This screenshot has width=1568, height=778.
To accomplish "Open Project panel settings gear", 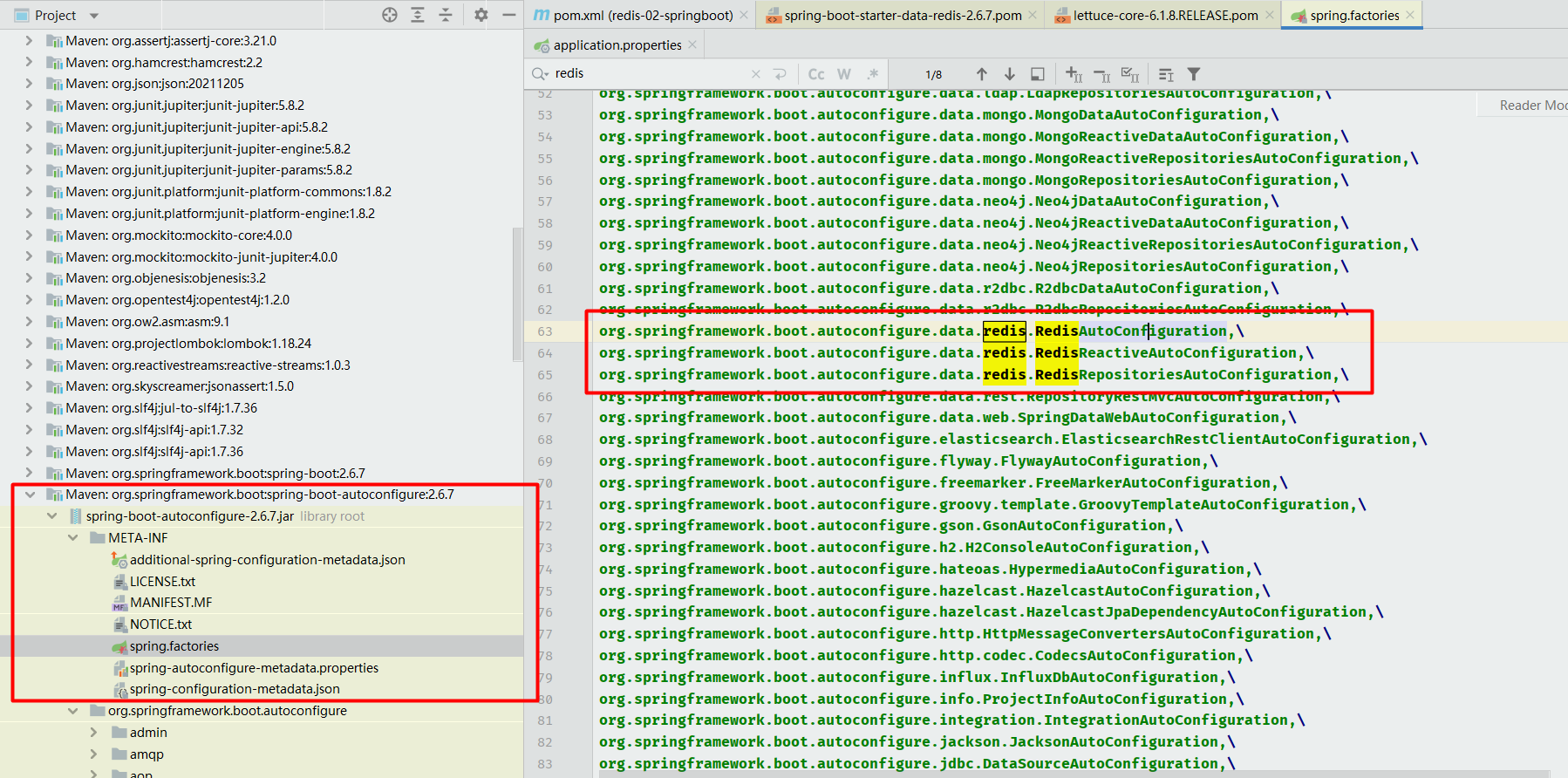I will pyautogui.click(x=481, y=15).
